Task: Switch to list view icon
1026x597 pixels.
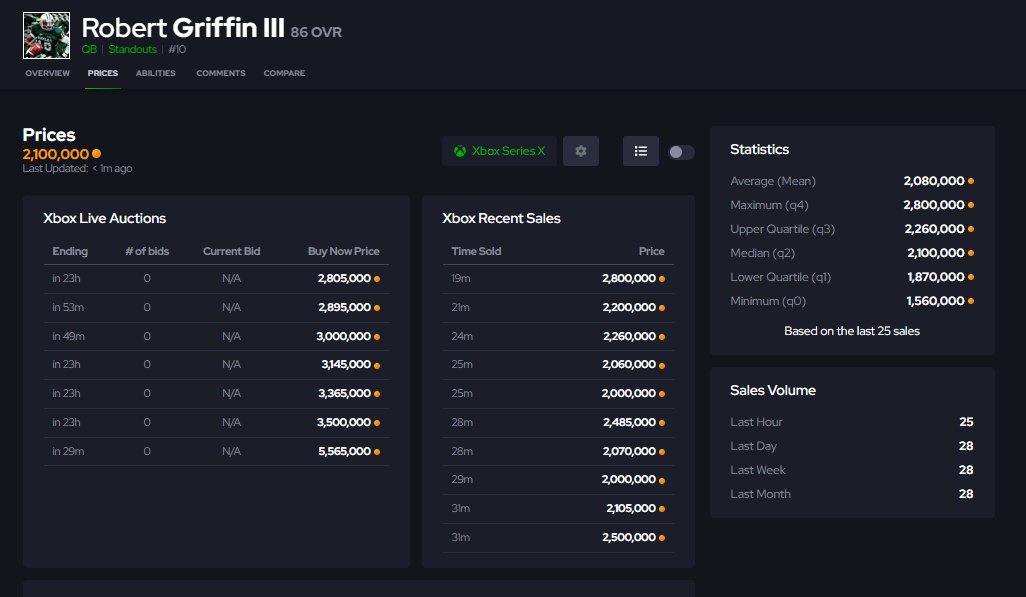Action: coord(641,151)
